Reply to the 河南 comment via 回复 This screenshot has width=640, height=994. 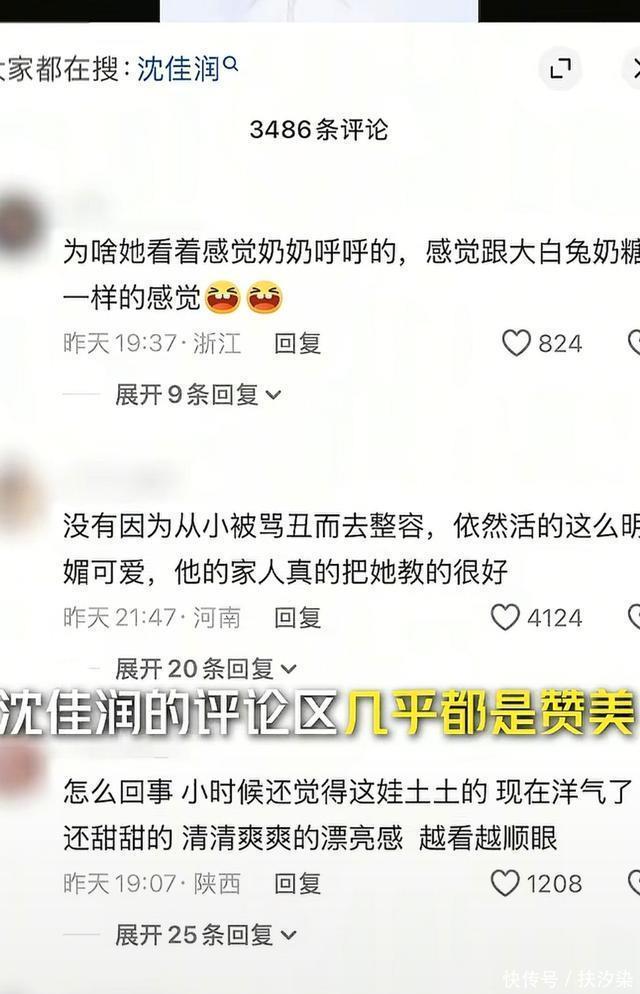[x=298, y=617]
